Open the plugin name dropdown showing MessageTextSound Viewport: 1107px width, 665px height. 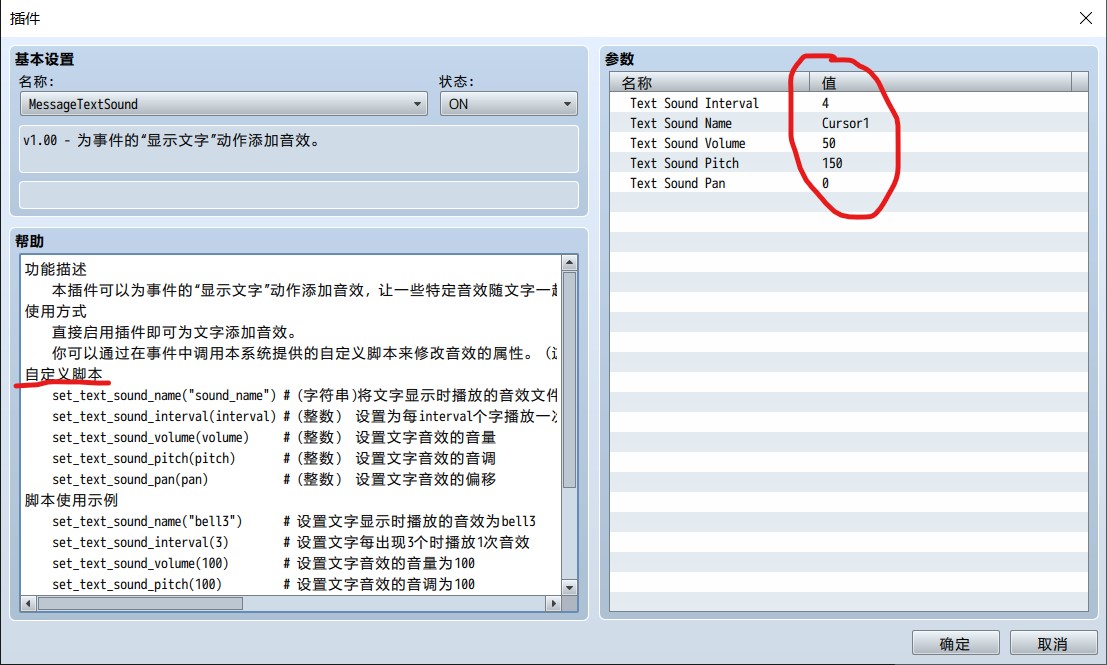click(x=224, y=104)
